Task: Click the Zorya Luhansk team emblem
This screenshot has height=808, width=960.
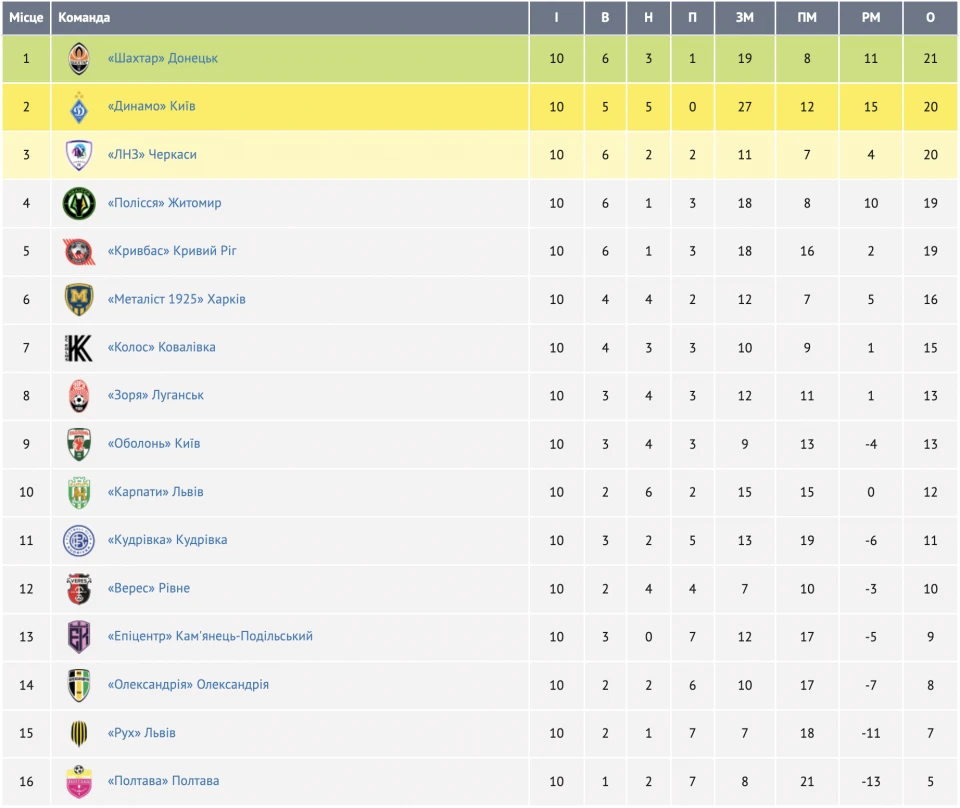Action: (x=79, y=396)
